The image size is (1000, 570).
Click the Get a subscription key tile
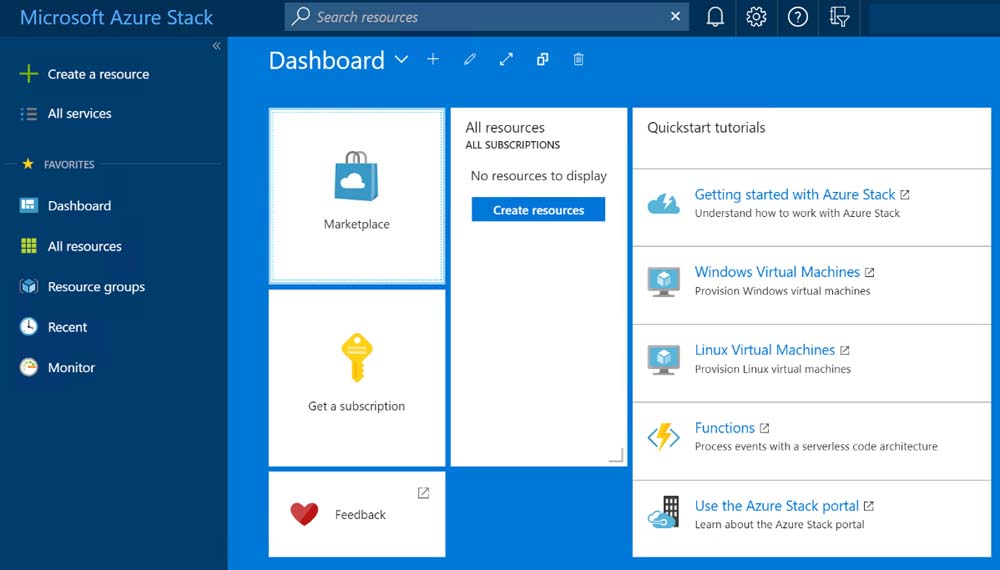(x=356, y=377)
